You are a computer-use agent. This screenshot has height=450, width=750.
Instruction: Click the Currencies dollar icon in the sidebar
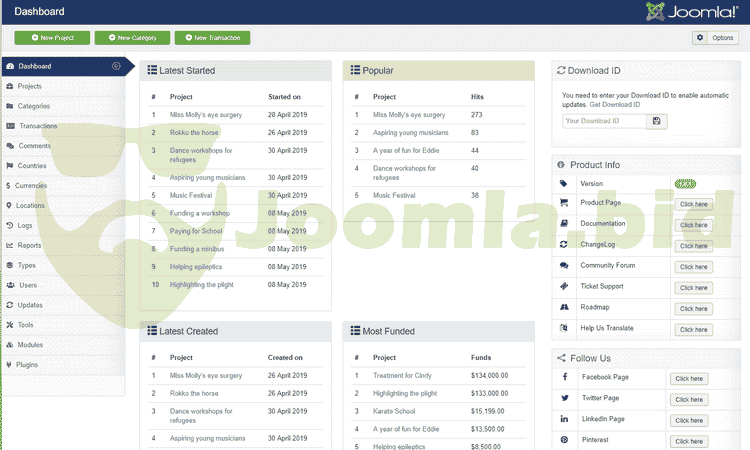coord(9,185)
